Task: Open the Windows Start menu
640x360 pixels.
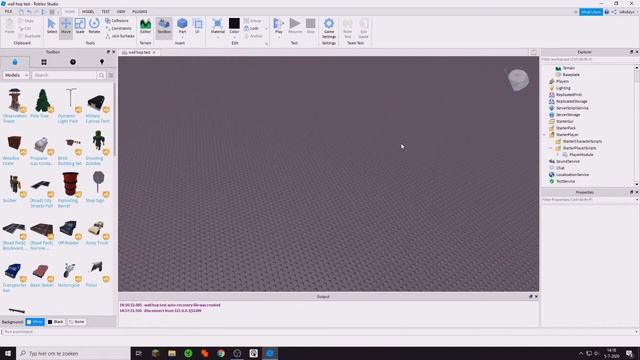Action: click(8, 353)
